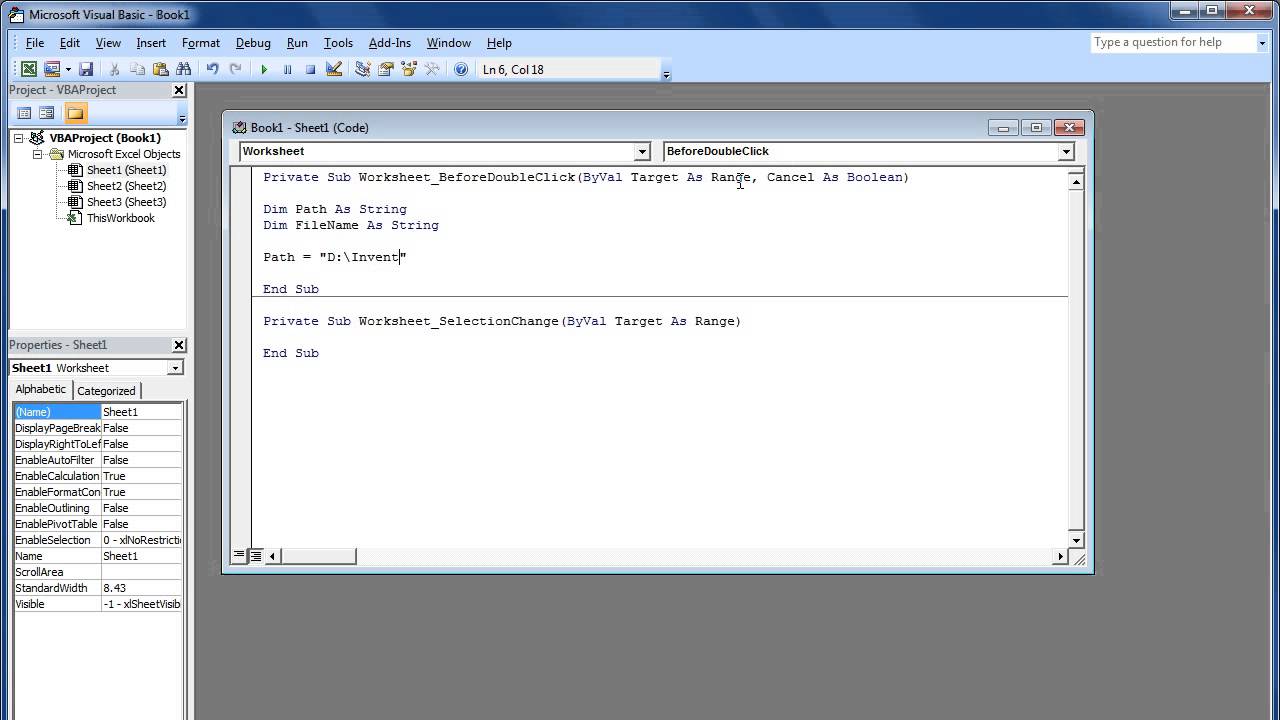Open the help question box dropdown arrow
The image size is (1280, 720).
[x=1260, y=42]
